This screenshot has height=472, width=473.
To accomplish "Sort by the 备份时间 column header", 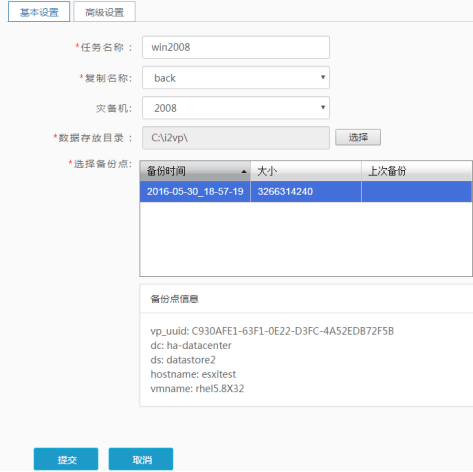I will click(x=195, y=171).
